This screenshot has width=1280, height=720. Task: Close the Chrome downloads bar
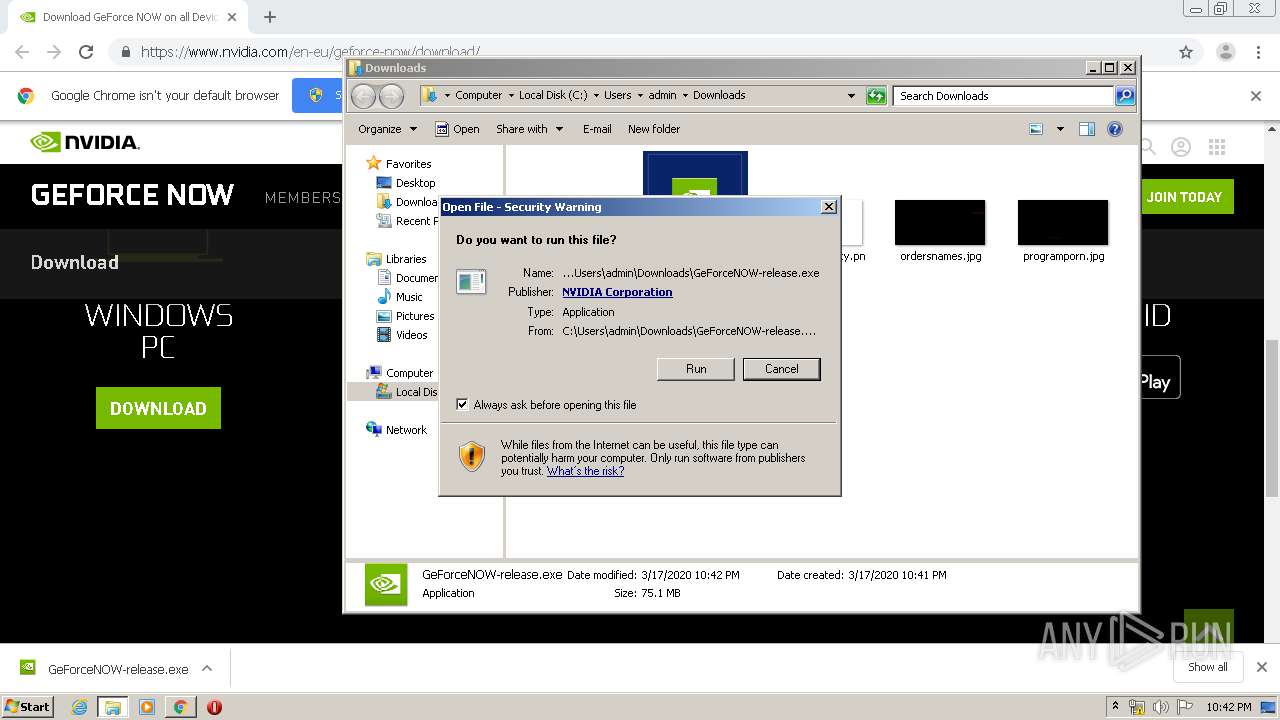1262,667
